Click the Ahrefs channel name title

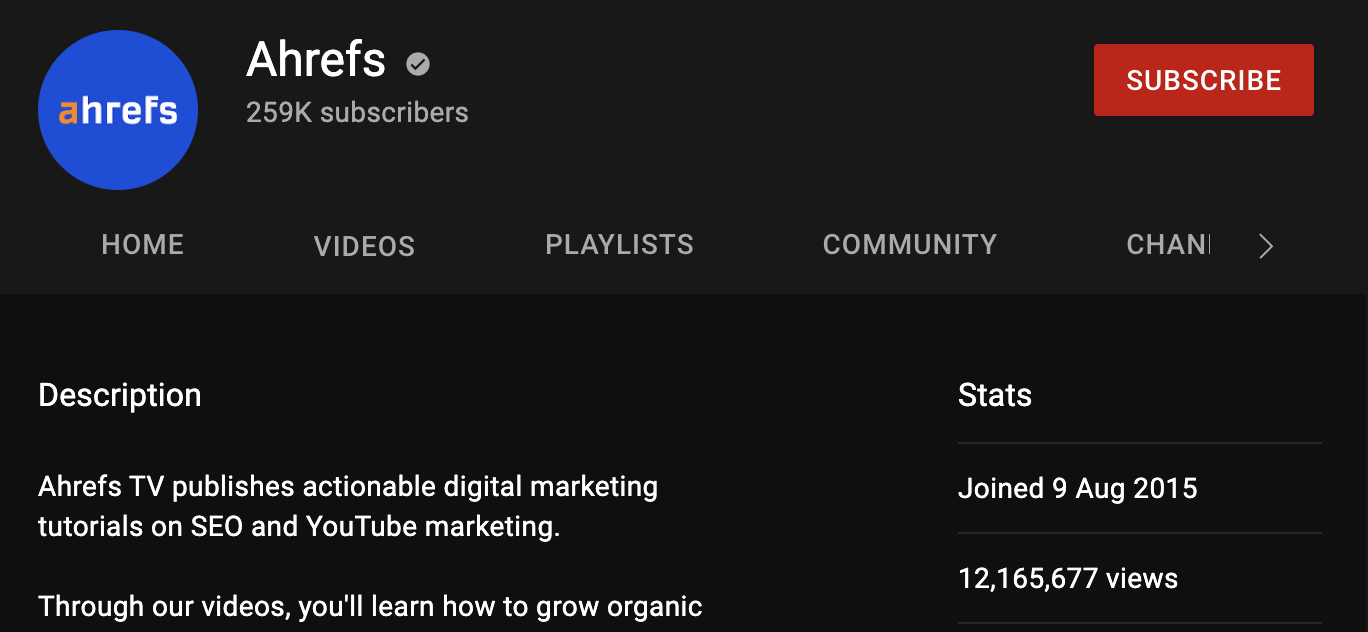[x=316, y=61]
